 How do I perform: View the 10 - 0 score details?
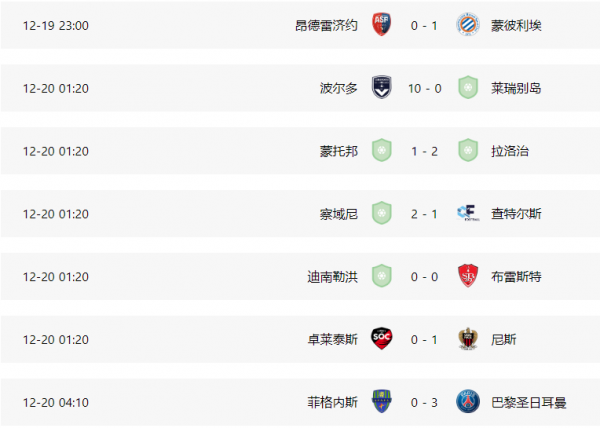pos(423,88)
